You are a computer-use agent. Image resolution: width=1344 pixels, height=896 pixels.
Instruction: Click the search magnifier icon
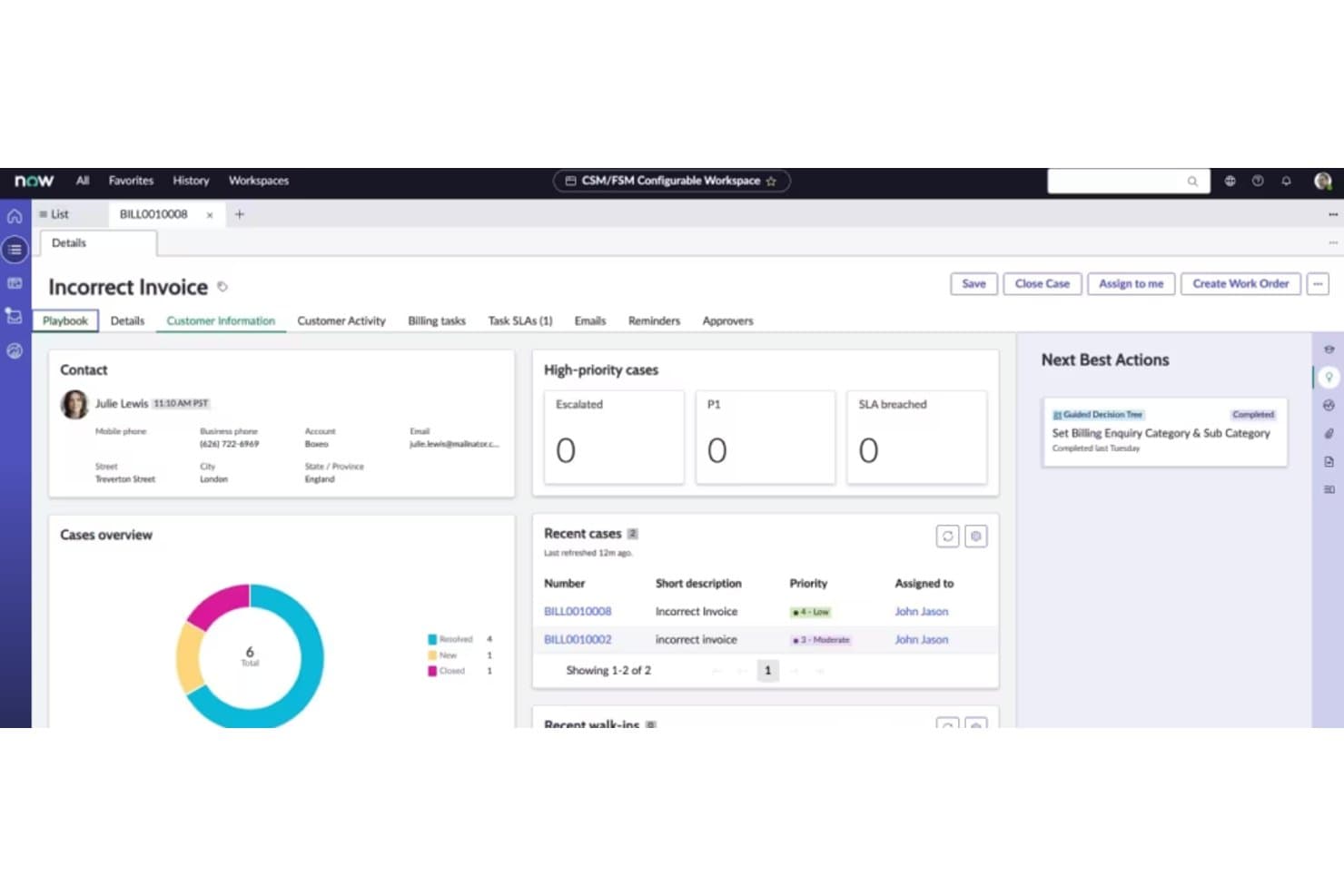click(1192, 182)
